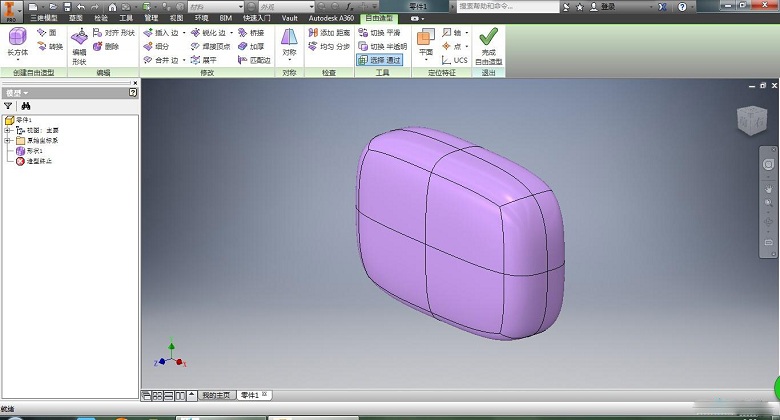Click the binoculars find icon in browser
The width and height of the screenshot is (780, 420).
pyautogui.click(x=26, y=105)
